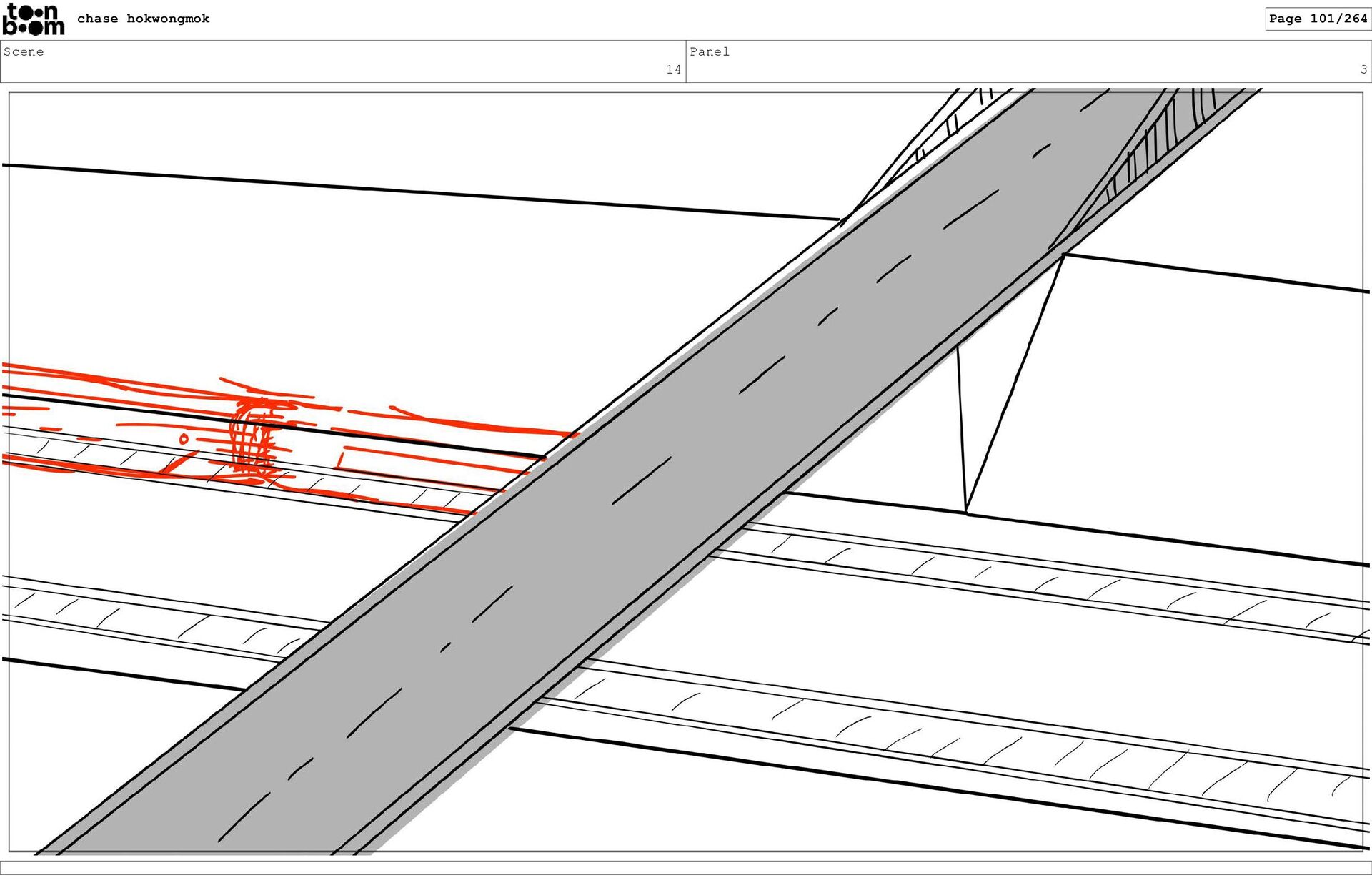Click the empty caption strip below the panel
This screenshot has height=888, width=1372.
coord(686,867)
